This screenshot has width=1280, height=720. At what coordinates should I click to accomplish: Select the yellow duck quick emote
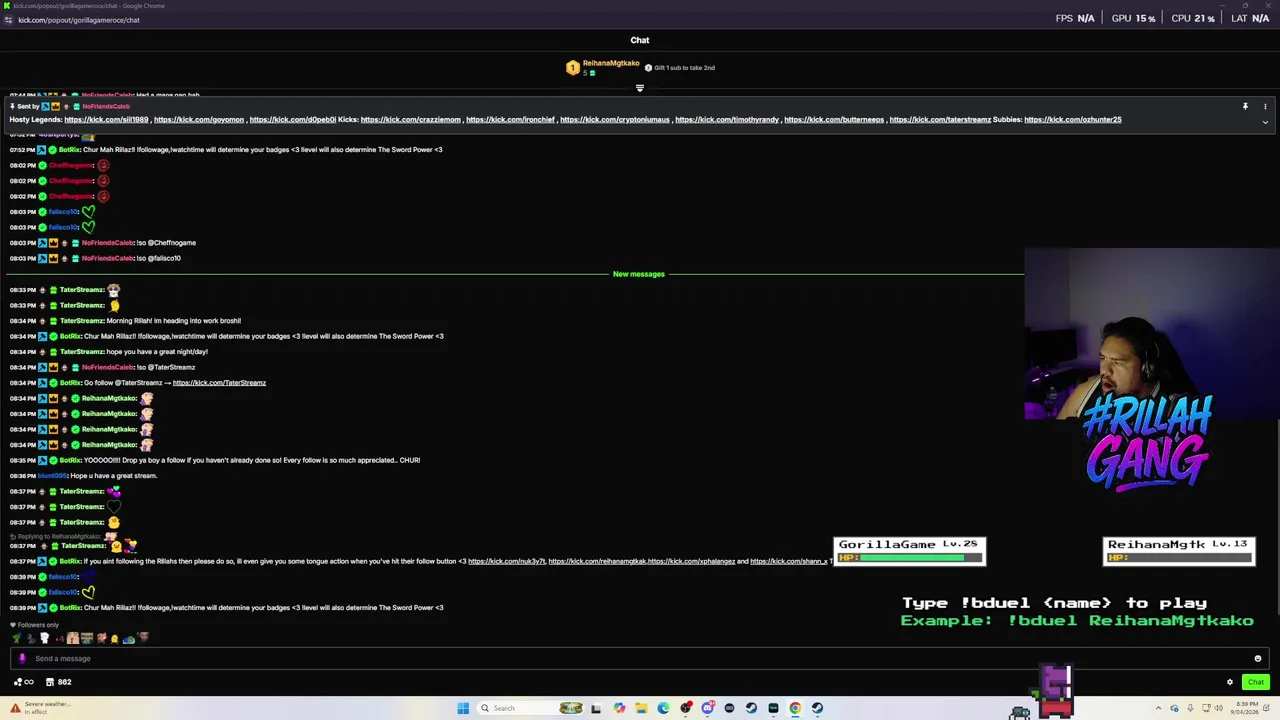coord(114,638)
